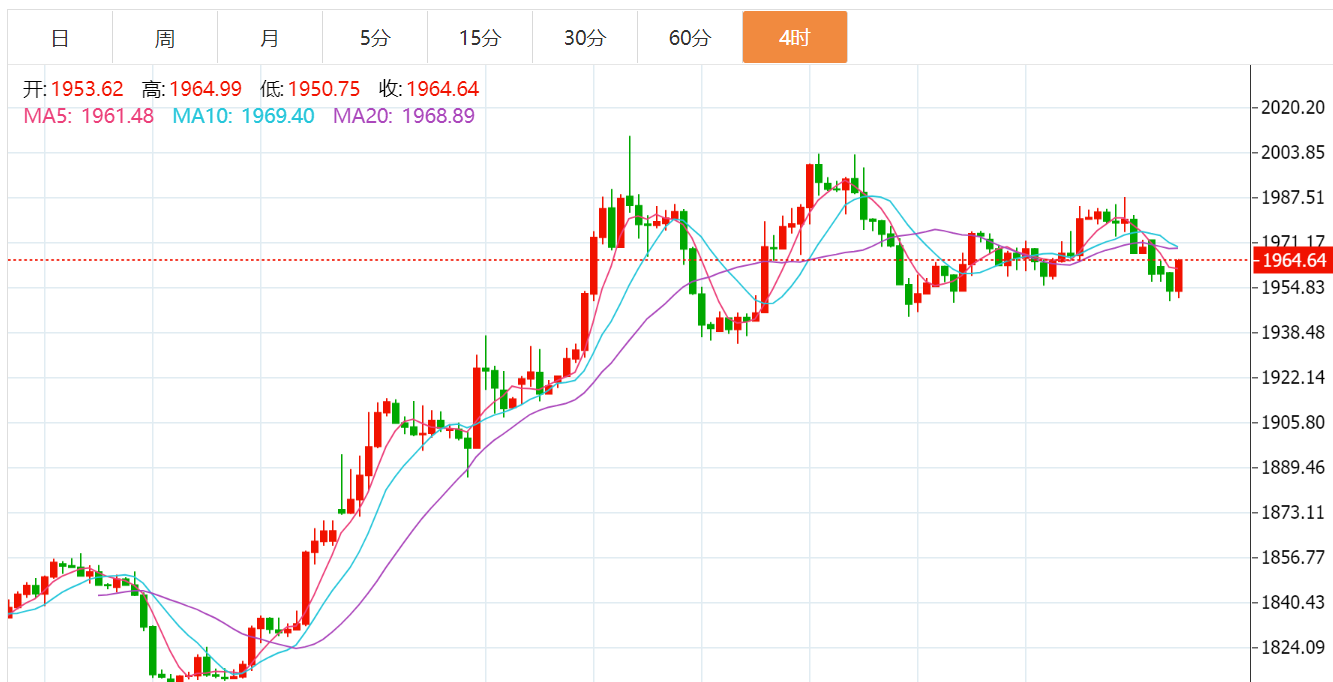Click the red current price tag 1964.64
1333x682 pixels.
(1293, 261)
